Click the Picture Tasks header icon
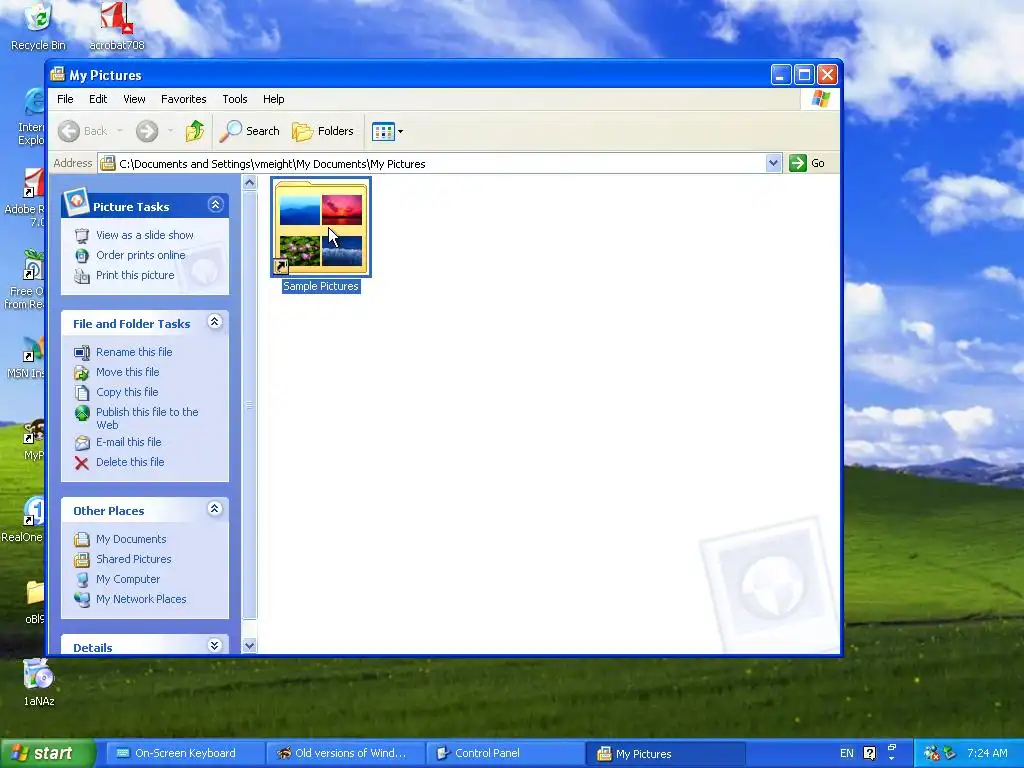 pos(76,202)
